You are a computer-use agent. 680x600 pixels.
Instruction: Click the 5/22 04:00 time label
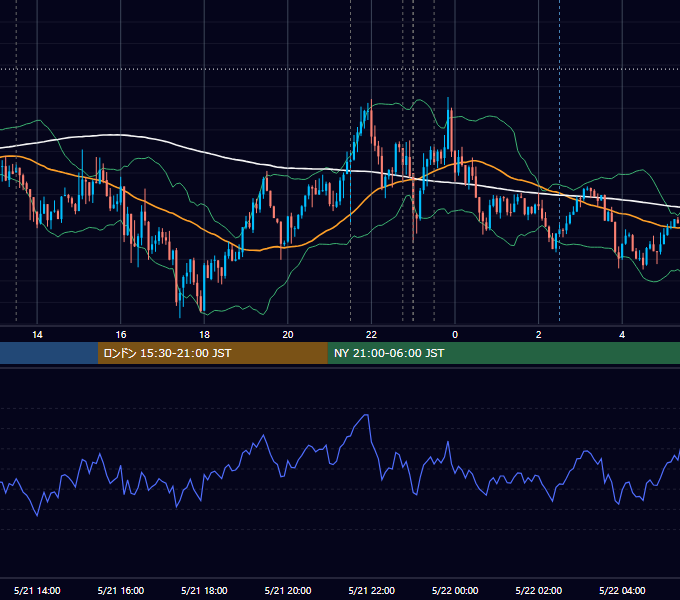click(622, 590)
